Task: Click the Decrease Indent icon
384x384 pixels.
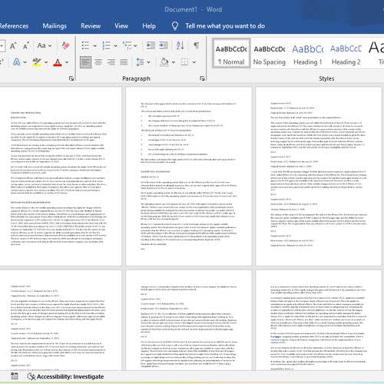Action: pyautogui.click(x=151, y=45)
